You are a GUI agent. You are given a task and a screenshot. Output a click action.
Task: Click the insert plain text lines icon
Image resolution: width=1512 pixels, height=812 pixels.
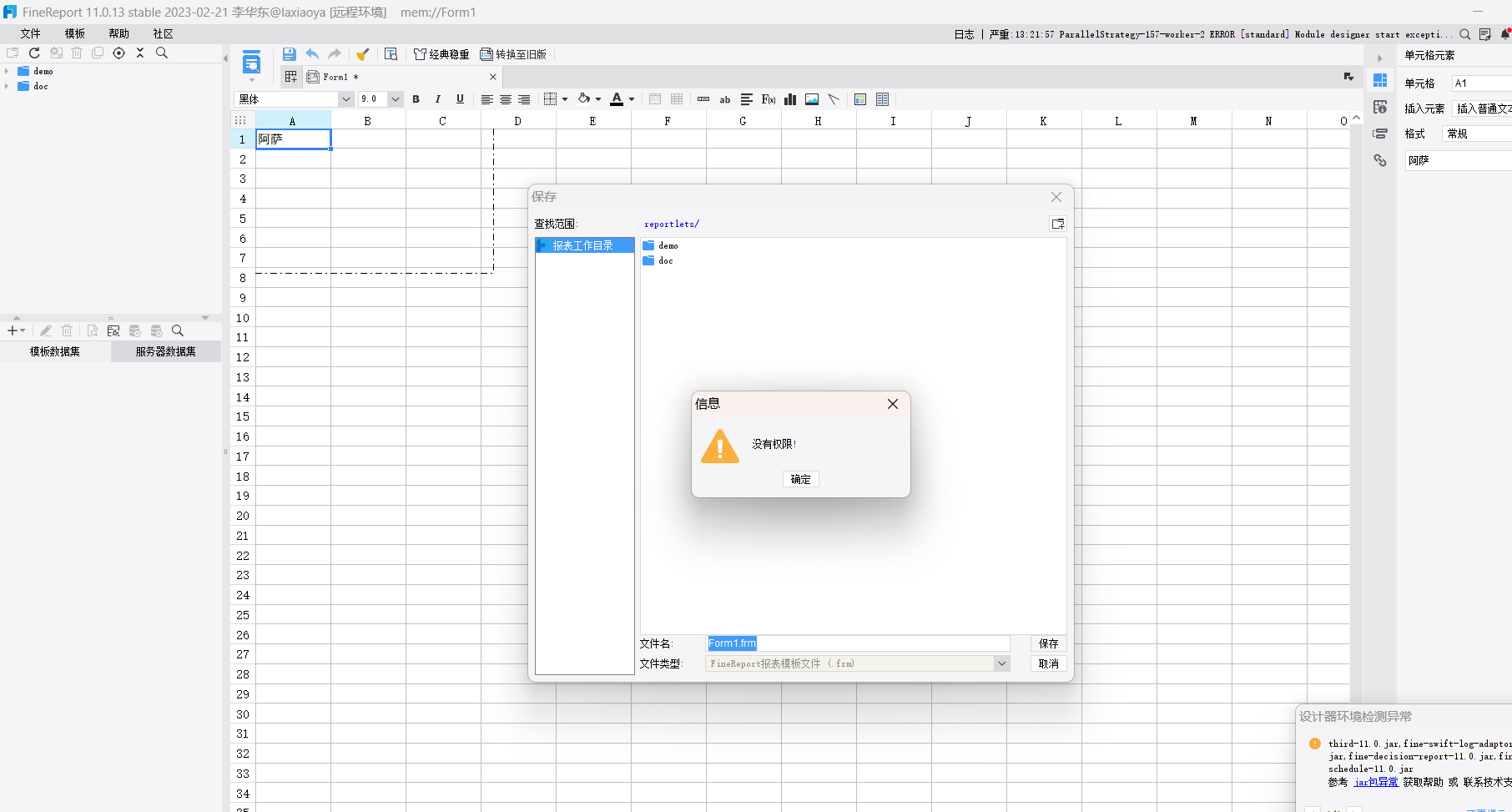pos(747,99)
